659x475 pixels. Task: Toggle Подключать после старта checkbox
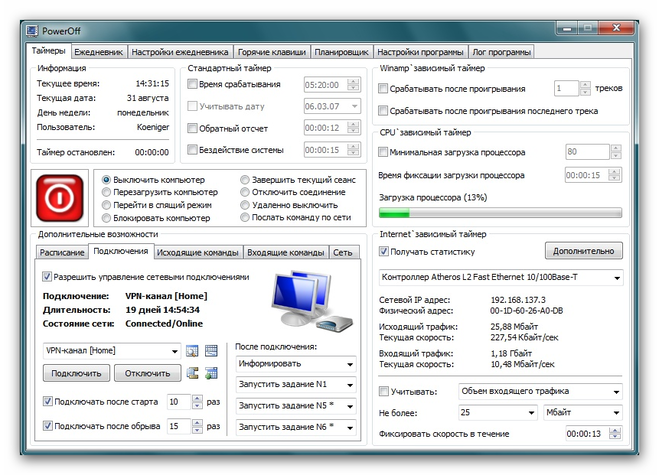click(48, 402)
